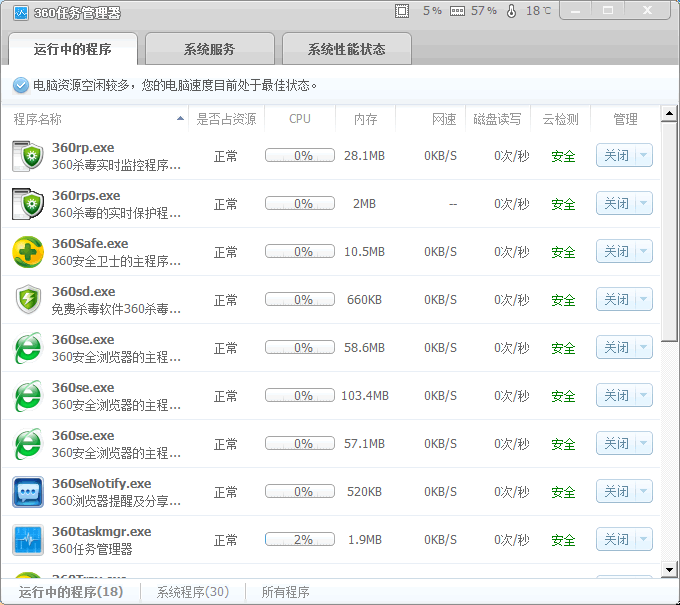Open the 系统性能状态 tab

346,49
